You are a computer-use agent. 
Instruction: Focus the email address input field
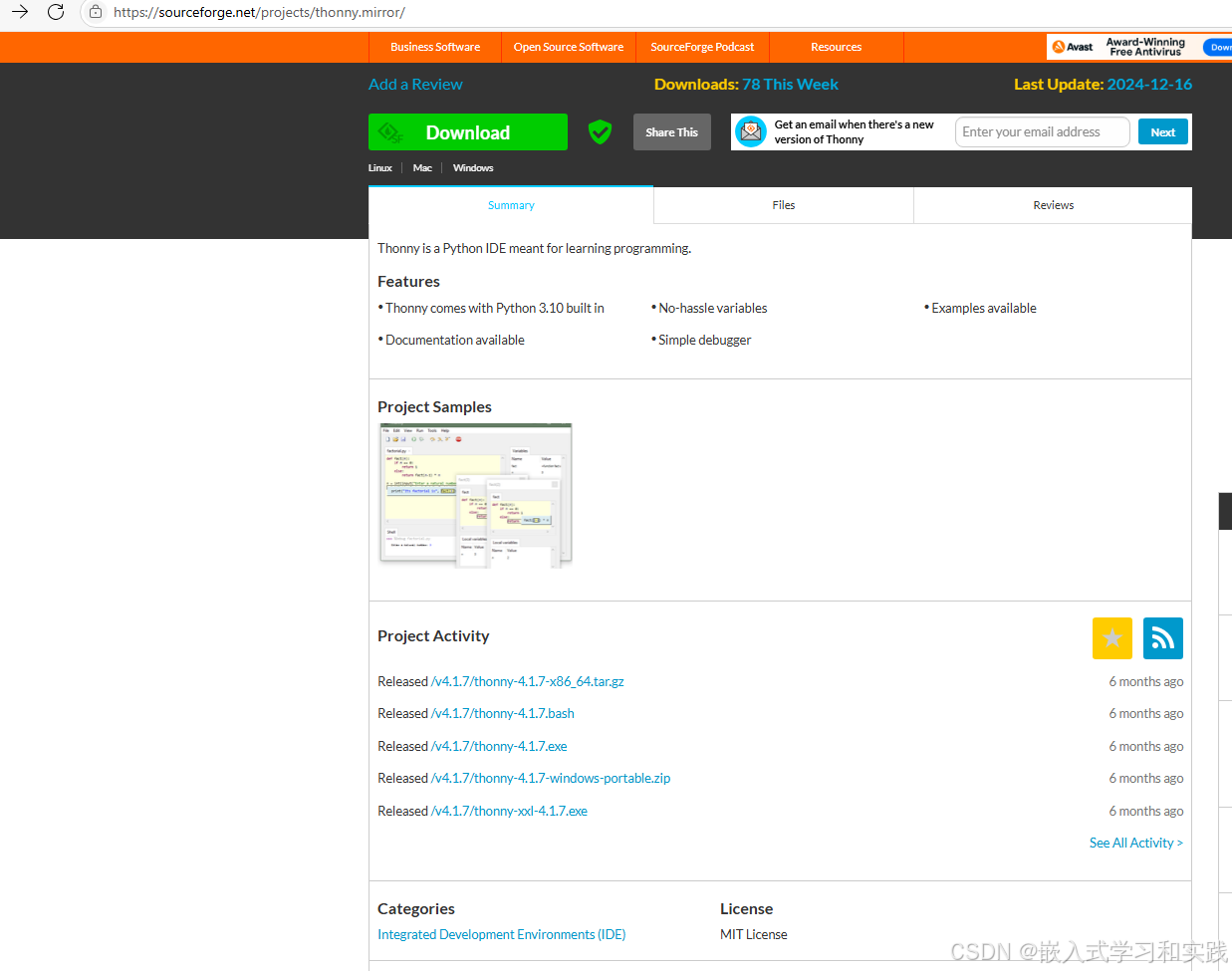pyautogui.click(x=1043, y=132)
